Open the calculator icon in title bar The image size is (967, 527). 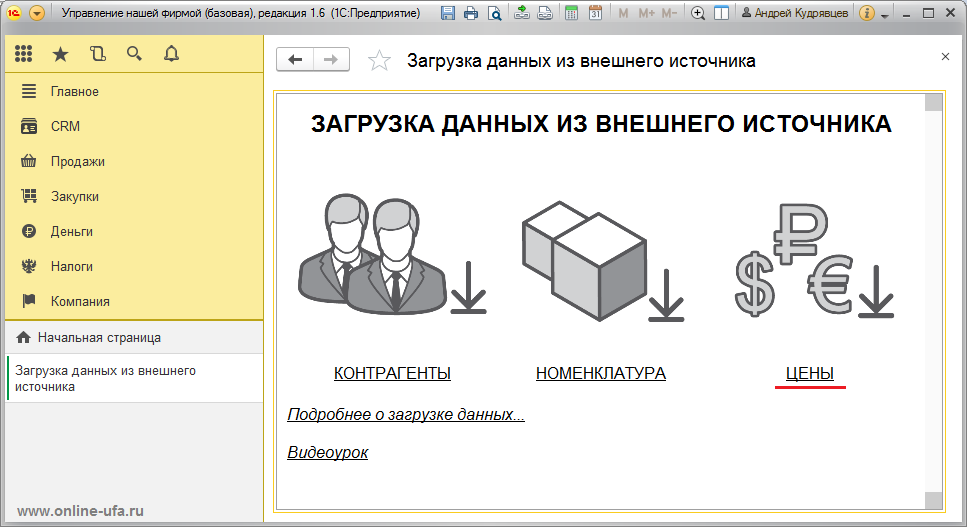pyautogui.click(x=572, y=13)
